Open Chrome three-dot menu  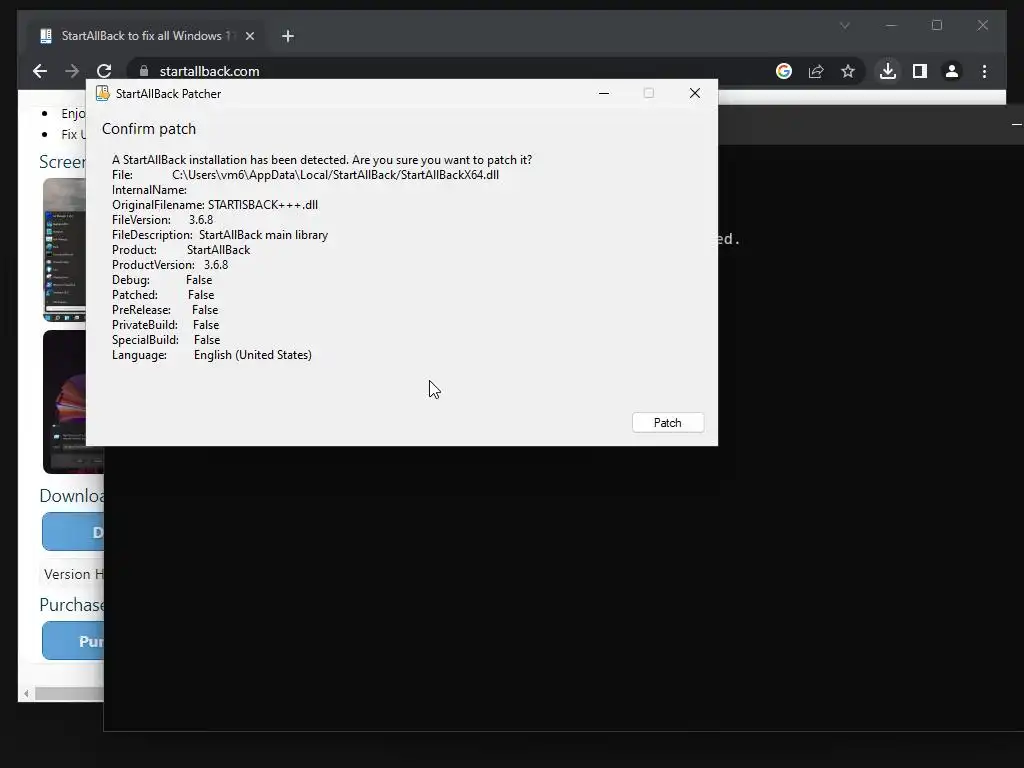(984, 71)
